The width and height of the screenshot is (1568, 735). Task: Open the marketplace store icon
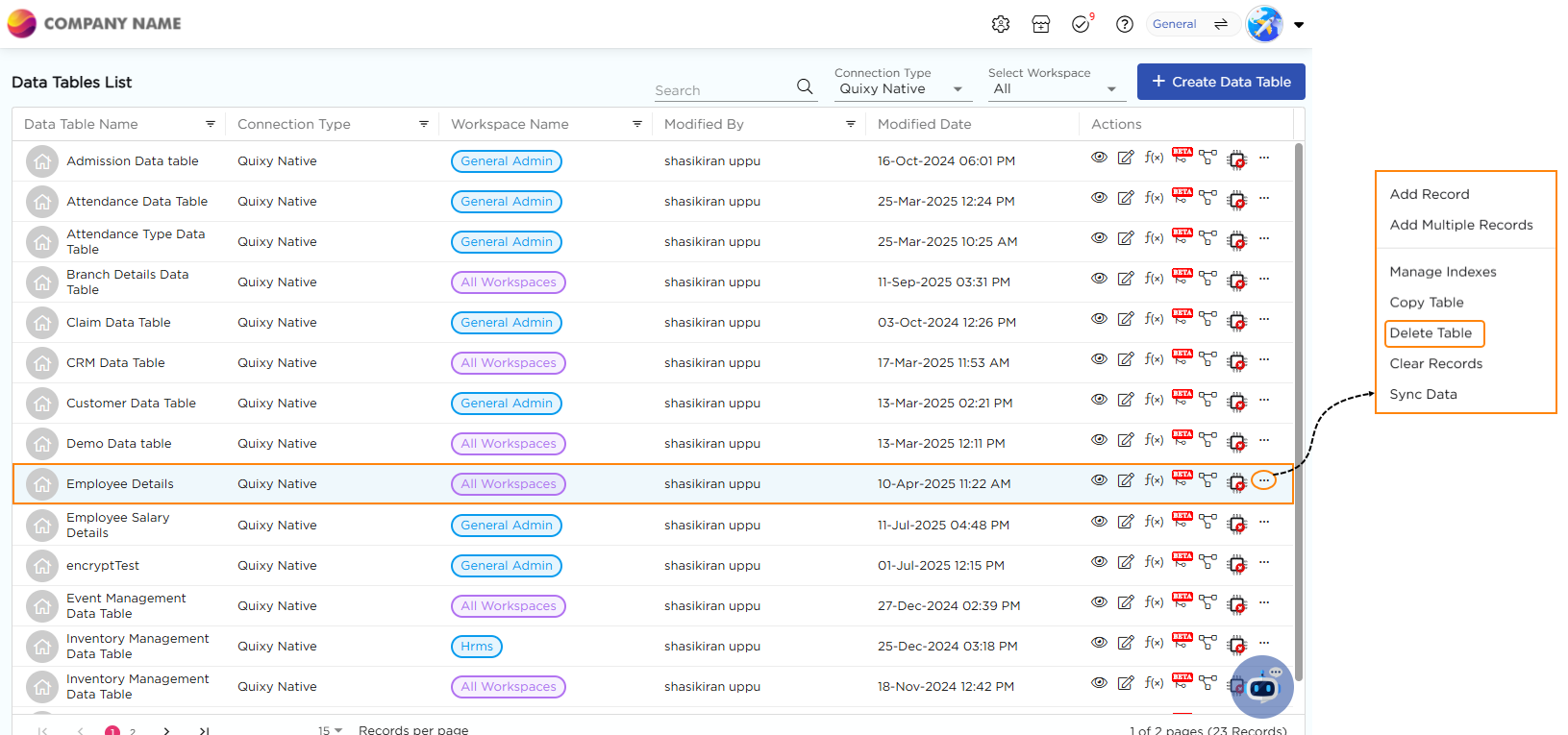pos(1041,24)
